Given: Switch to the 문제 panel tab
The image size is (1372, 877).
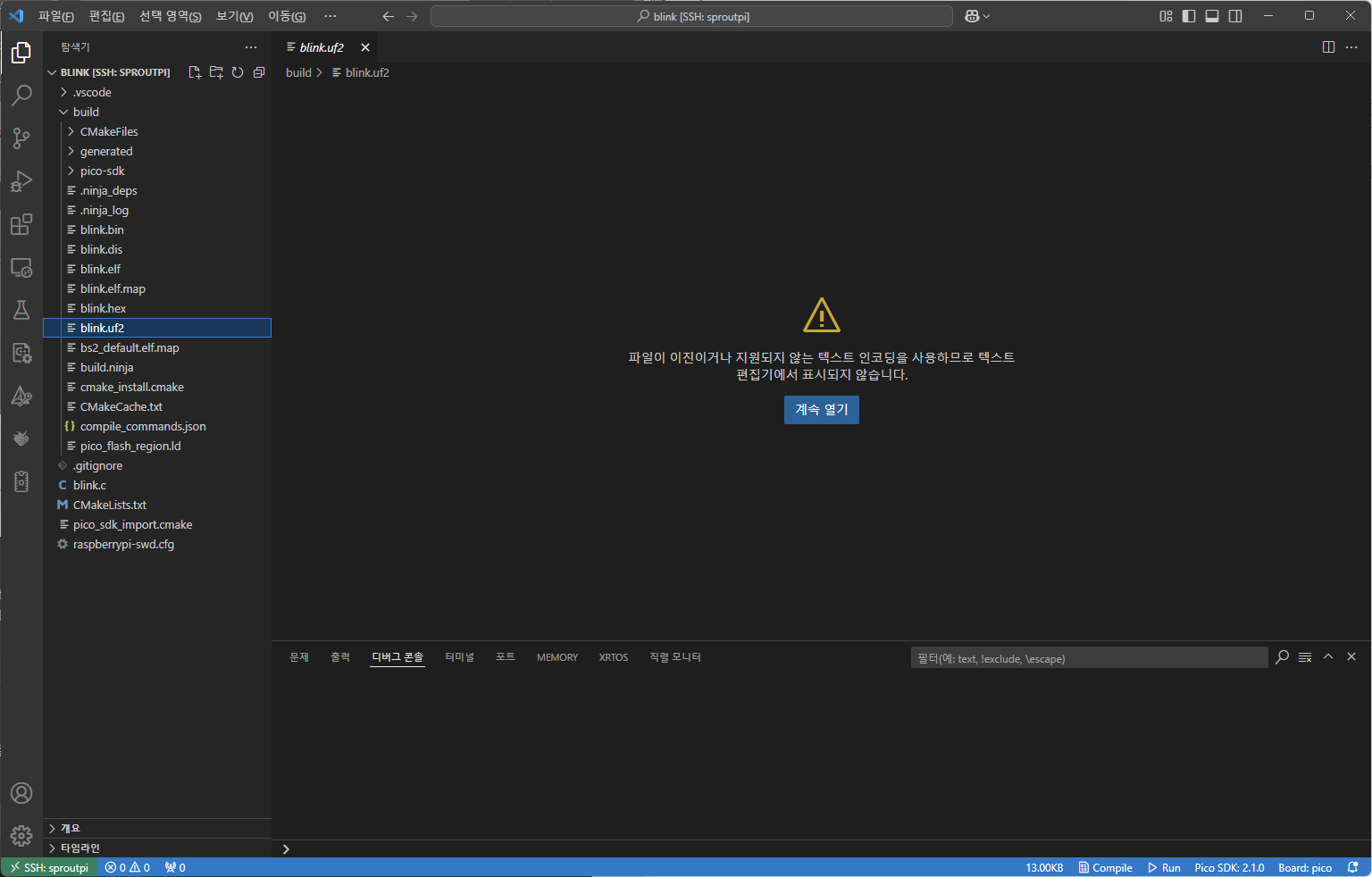Looking at the screenshot, I should tap(299, 657).
